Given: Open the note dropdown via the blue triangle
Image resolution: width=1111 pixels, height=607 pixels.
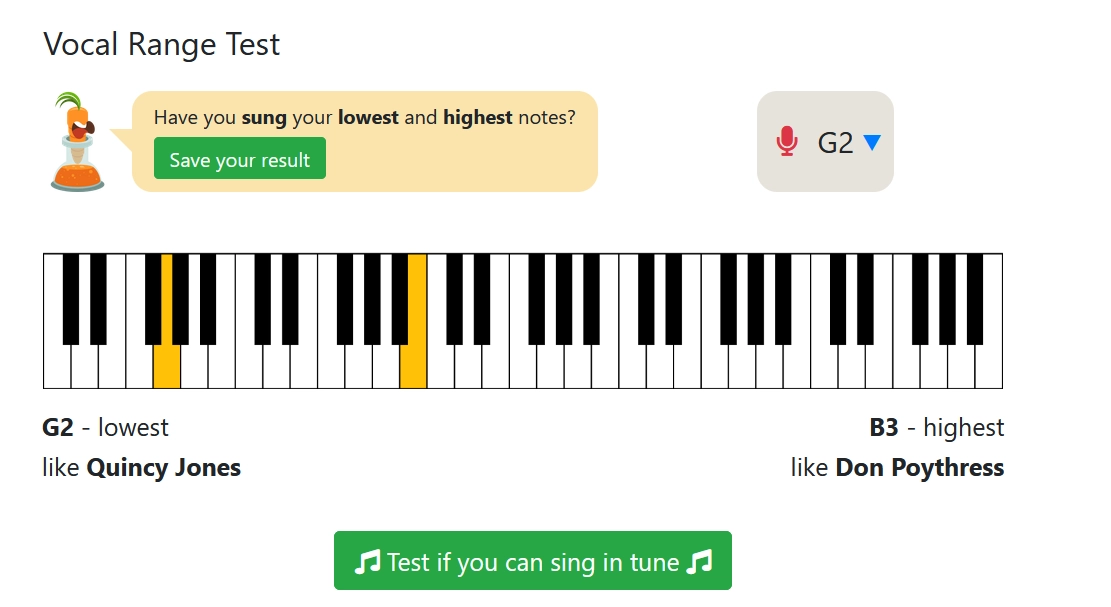Looking at the screenshot, I should 873,142.
